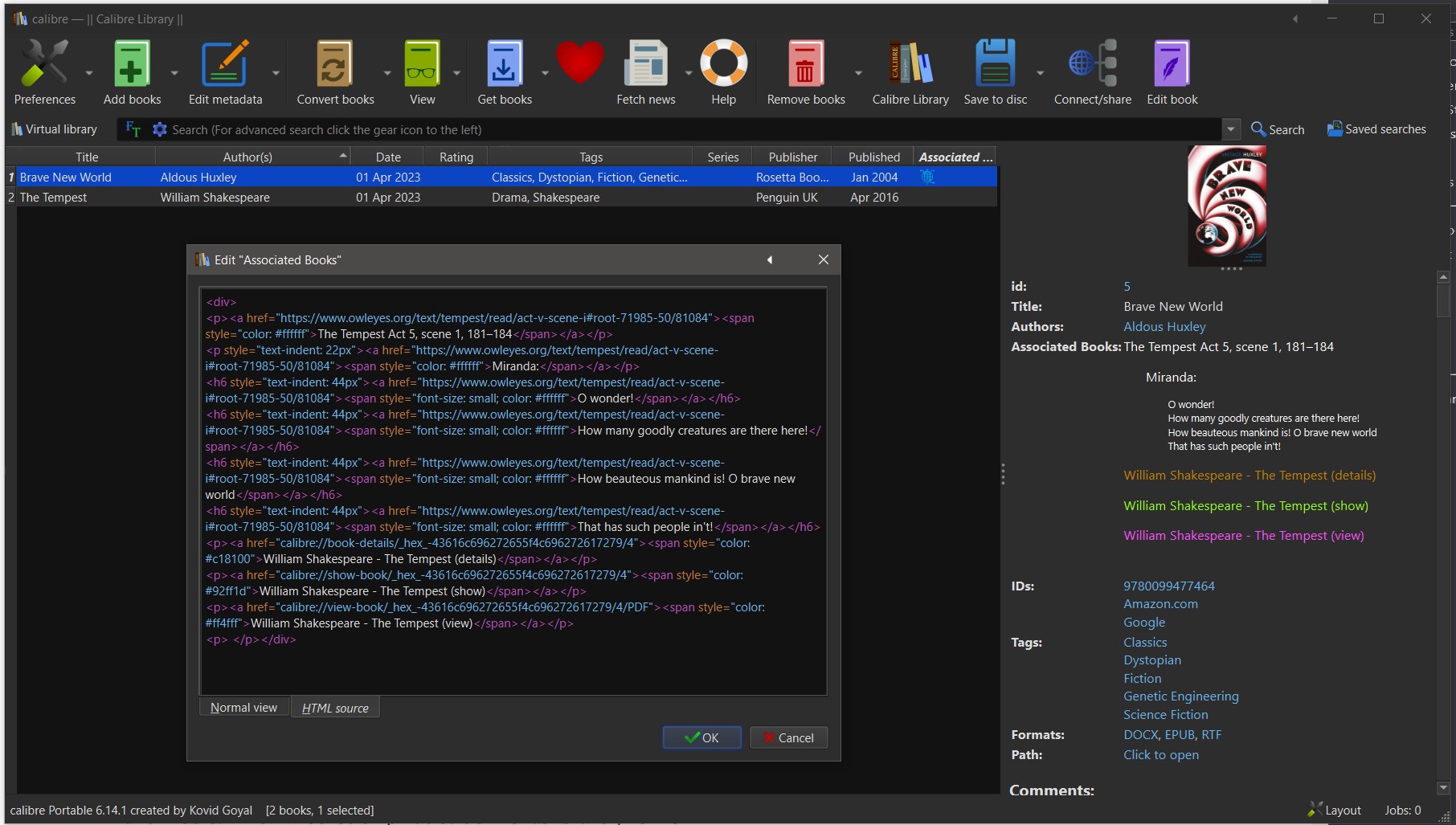The height and width of the screenshot is (825, 1456).
Task: Click the search gear icon for advanced search
Action: (x=160, y=129)
